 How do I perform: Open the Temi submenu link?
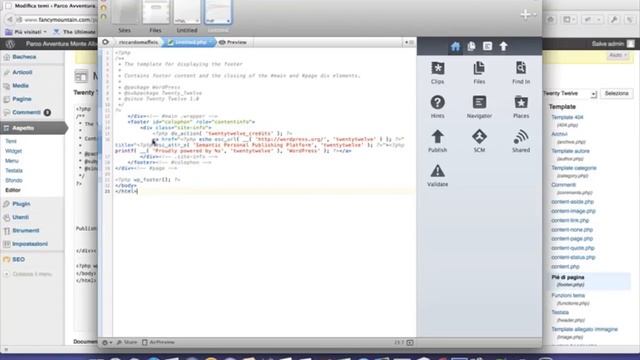[11, 141]
